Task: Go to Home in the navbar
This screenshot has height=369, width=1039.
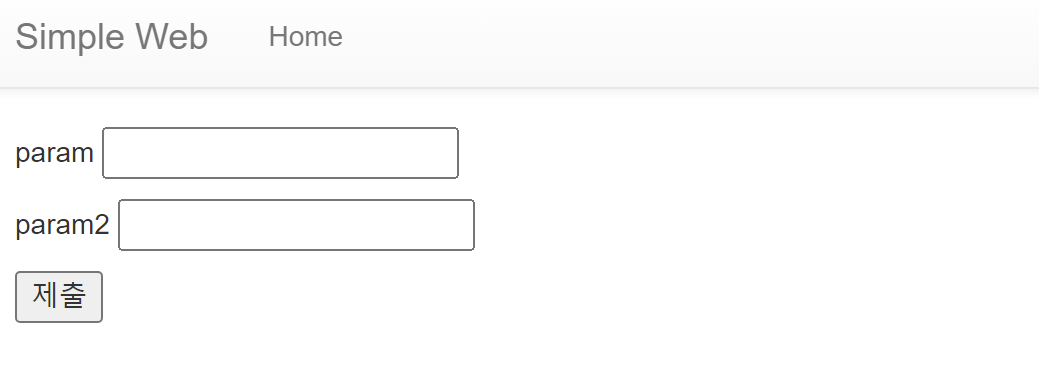Action: coord(305,36)
